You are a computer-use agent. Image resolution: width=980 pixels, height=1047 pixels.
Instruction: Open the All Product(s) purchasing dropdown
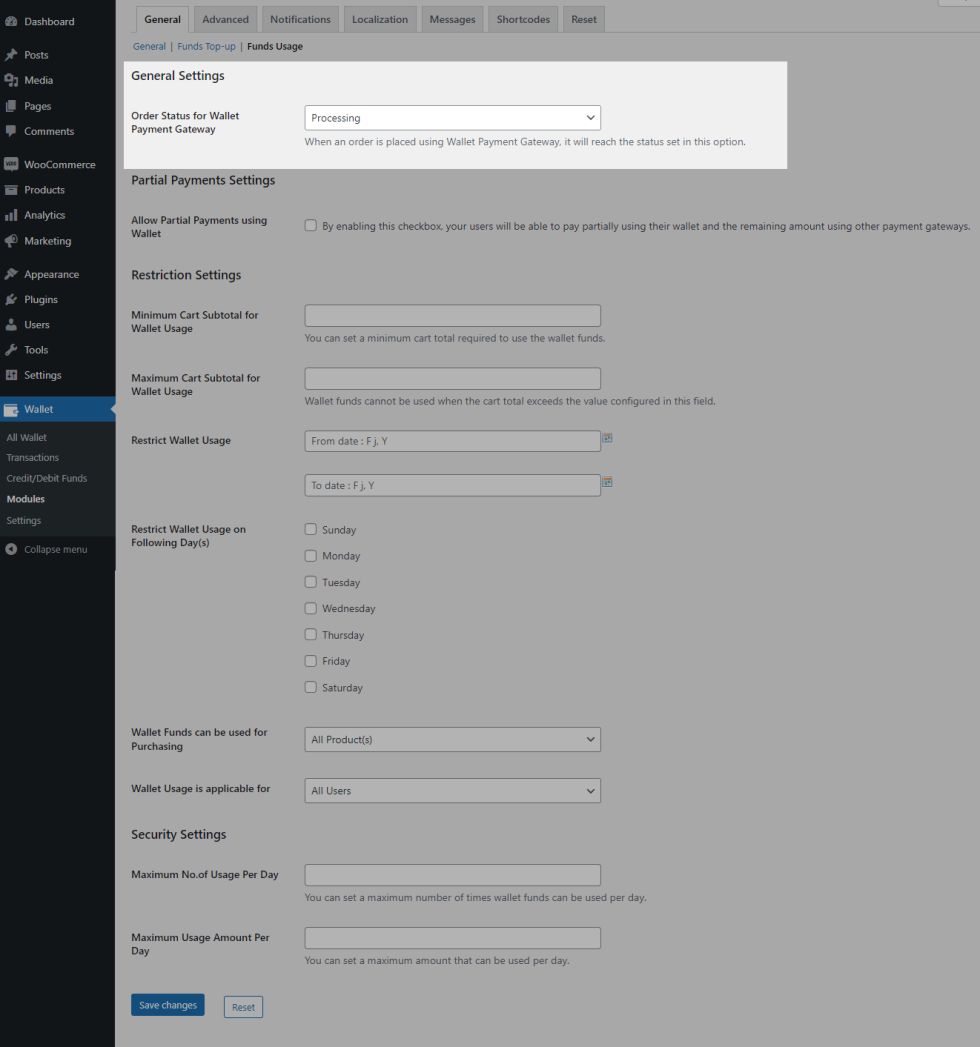coord(453,739)
